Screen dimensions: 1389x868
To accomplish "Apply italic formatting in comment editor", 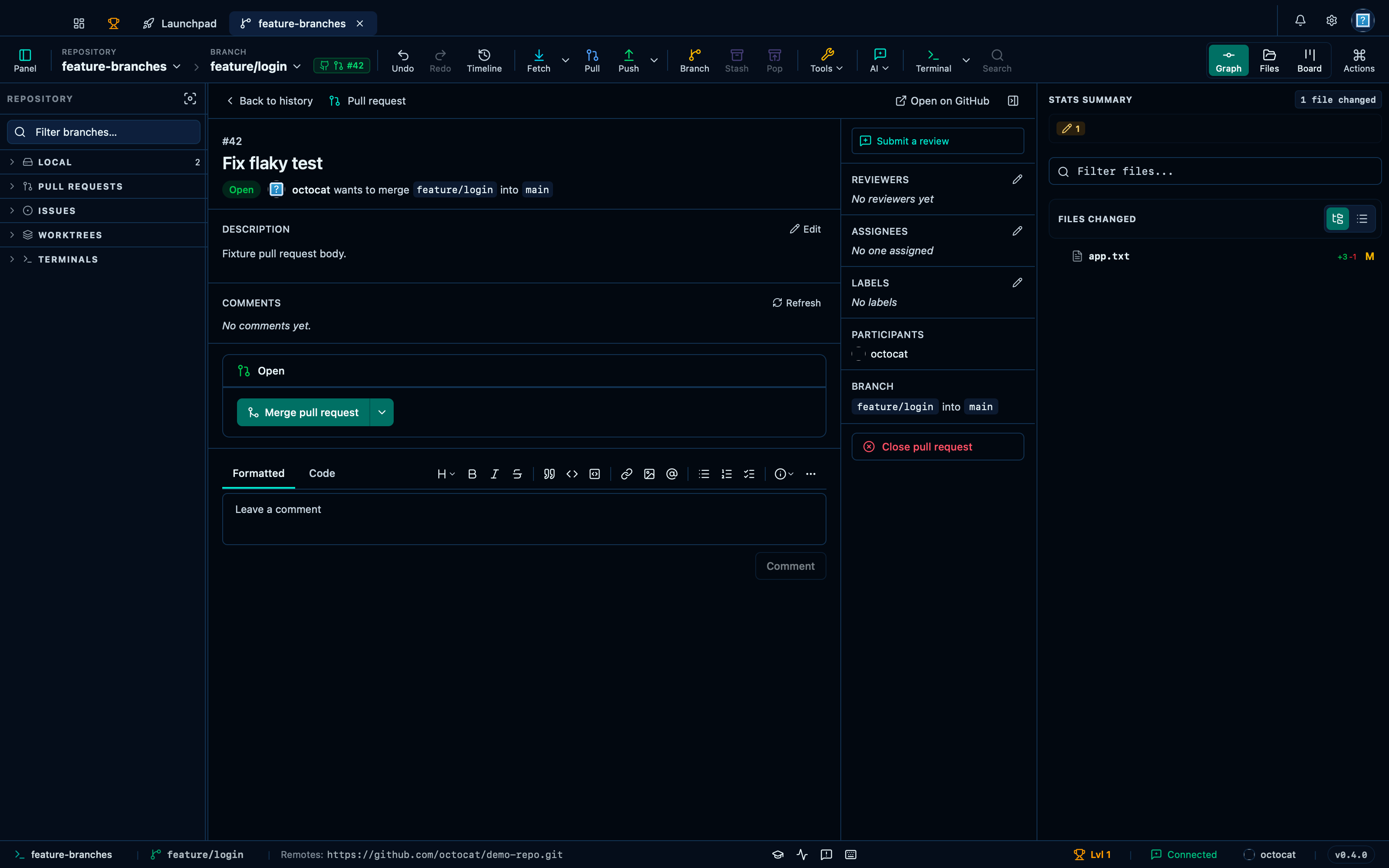I will pos(494,473).
